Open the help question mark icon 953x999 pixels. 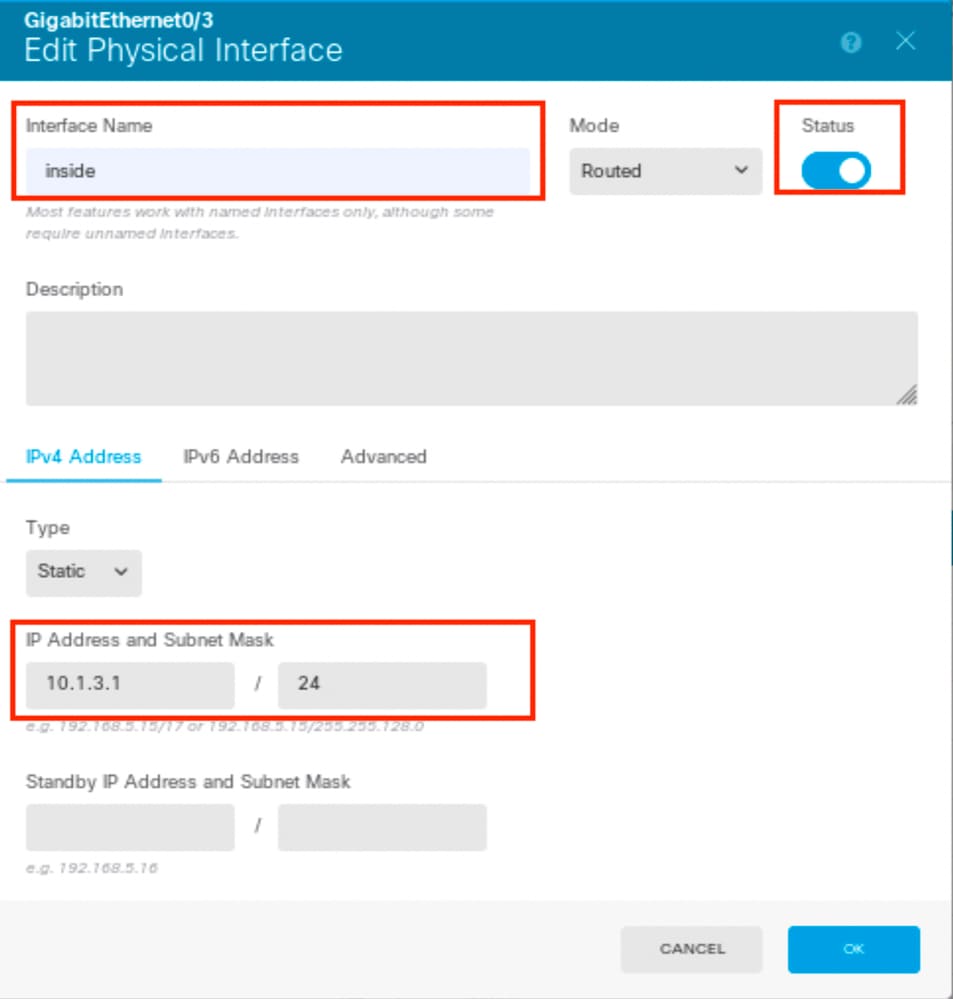point(850,43)
